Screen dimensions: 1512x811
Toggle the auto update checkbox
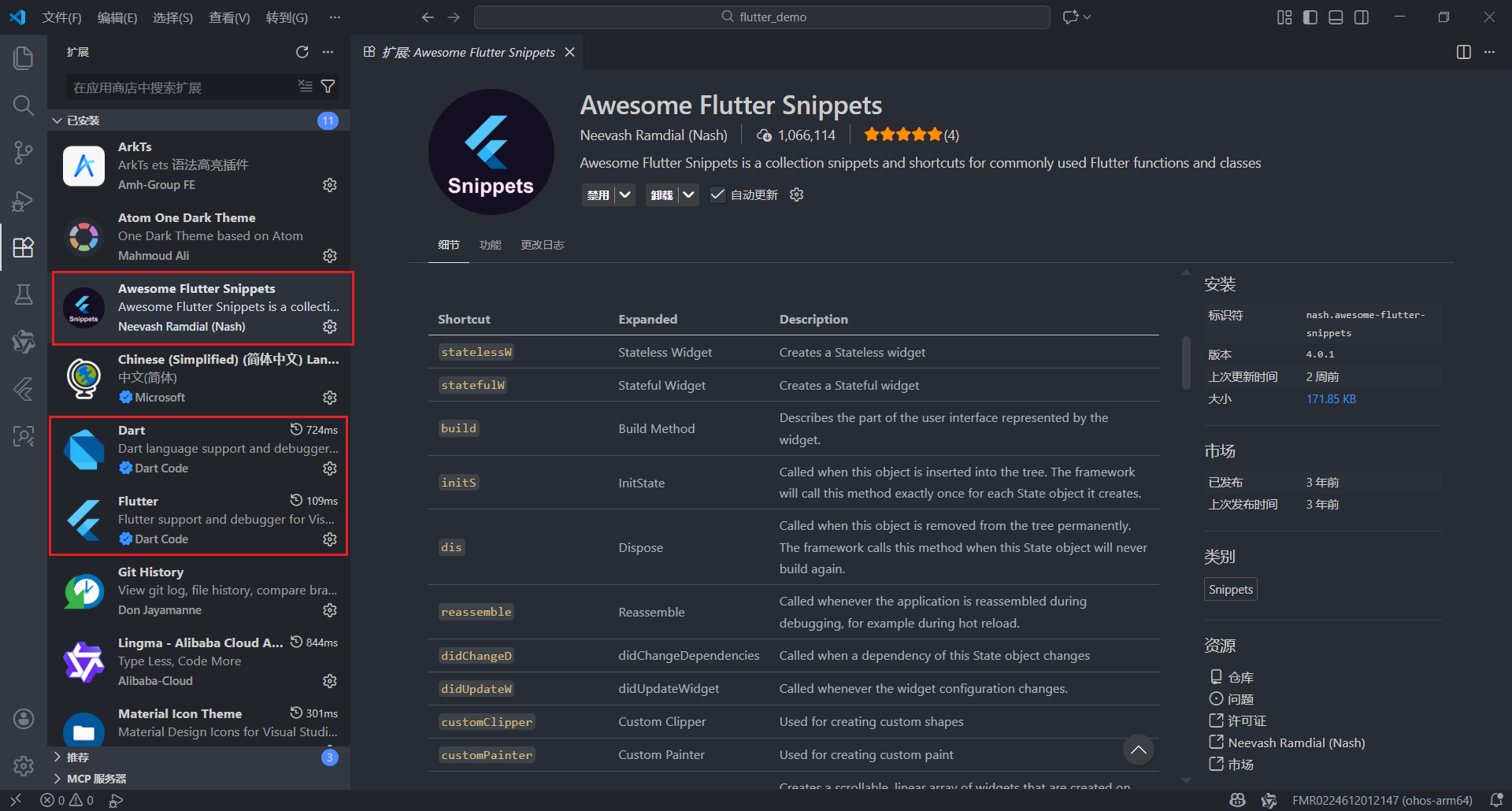tap(717, 194)
